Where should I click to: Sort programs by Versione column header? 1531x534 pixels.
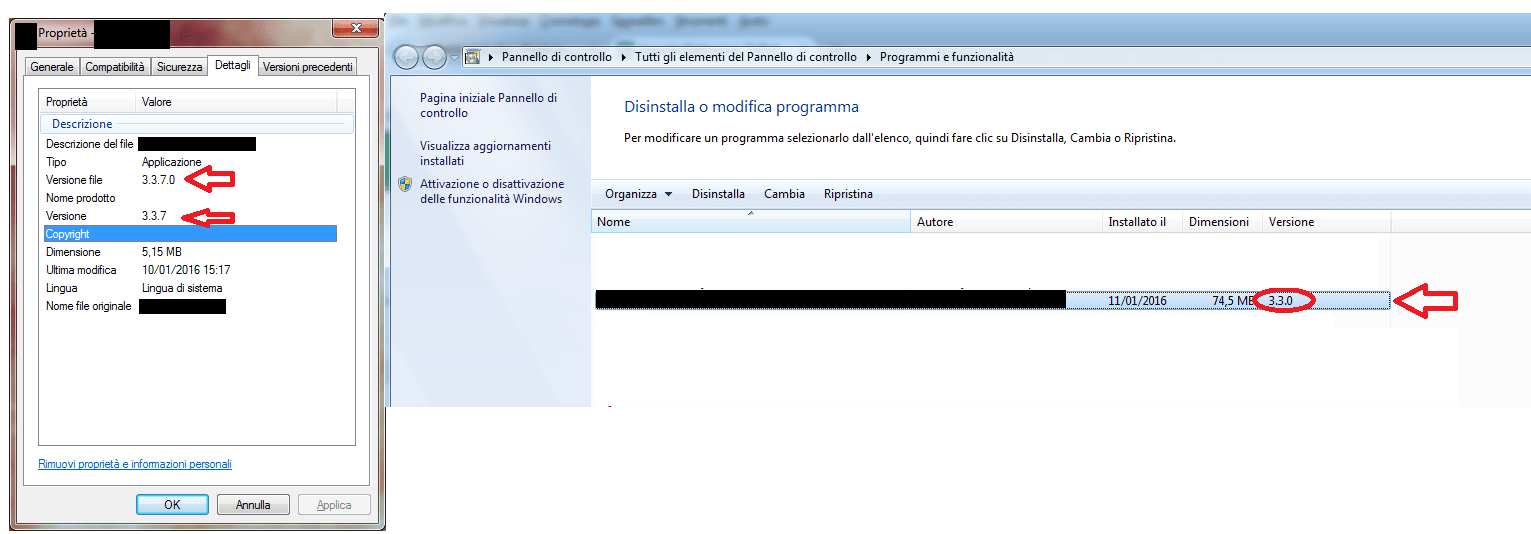tap(1326, 221)
